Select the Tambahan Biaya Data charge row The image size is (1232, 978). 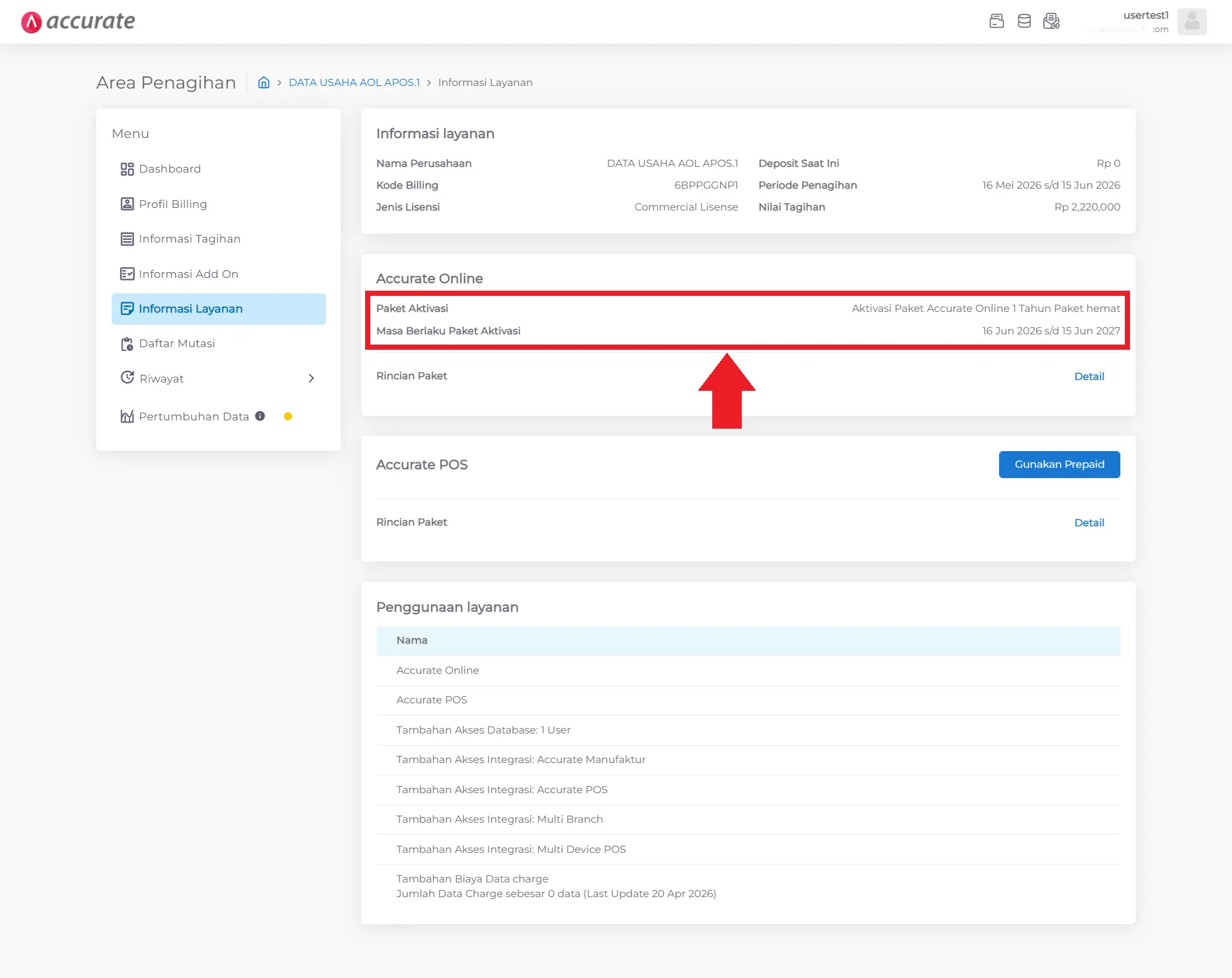[748, 887]
